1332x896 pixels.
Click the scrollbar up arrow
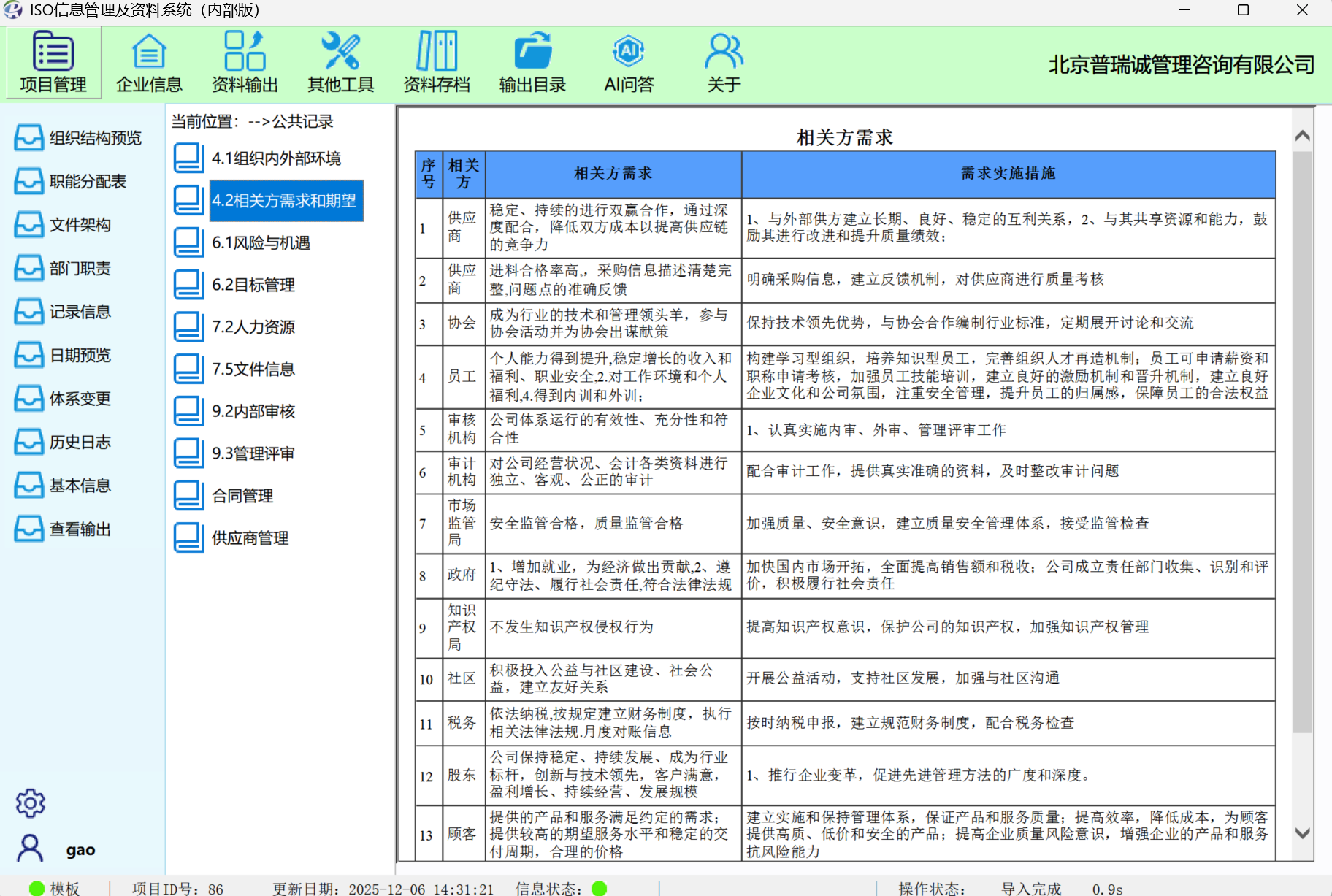pyautogui.click(x=1302, y=137)
